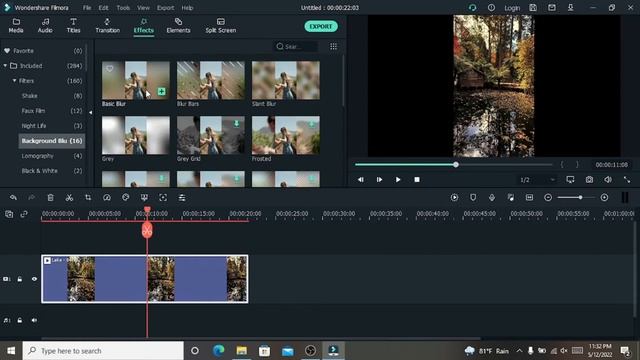Click the undo icon
640x360 pixels.
click(x=13, y=198)
